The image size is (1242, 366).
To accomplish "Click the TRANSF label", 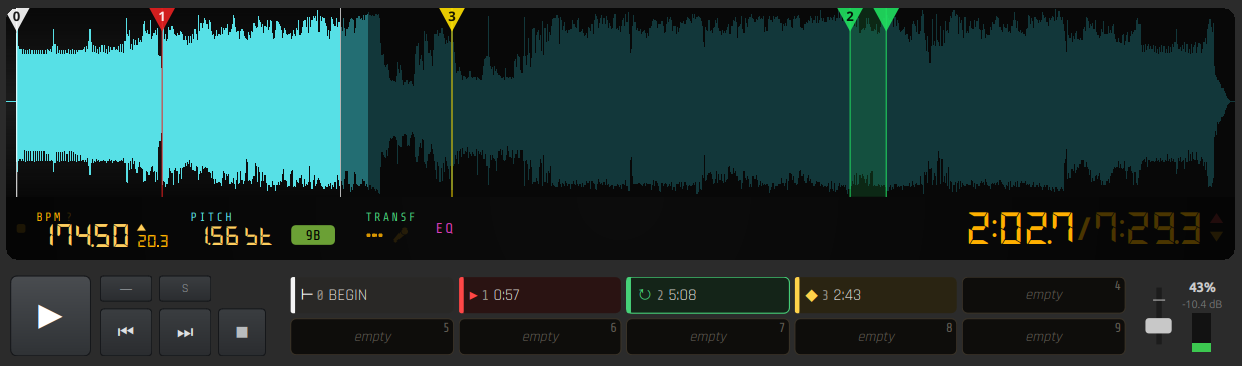I will 391,216.
